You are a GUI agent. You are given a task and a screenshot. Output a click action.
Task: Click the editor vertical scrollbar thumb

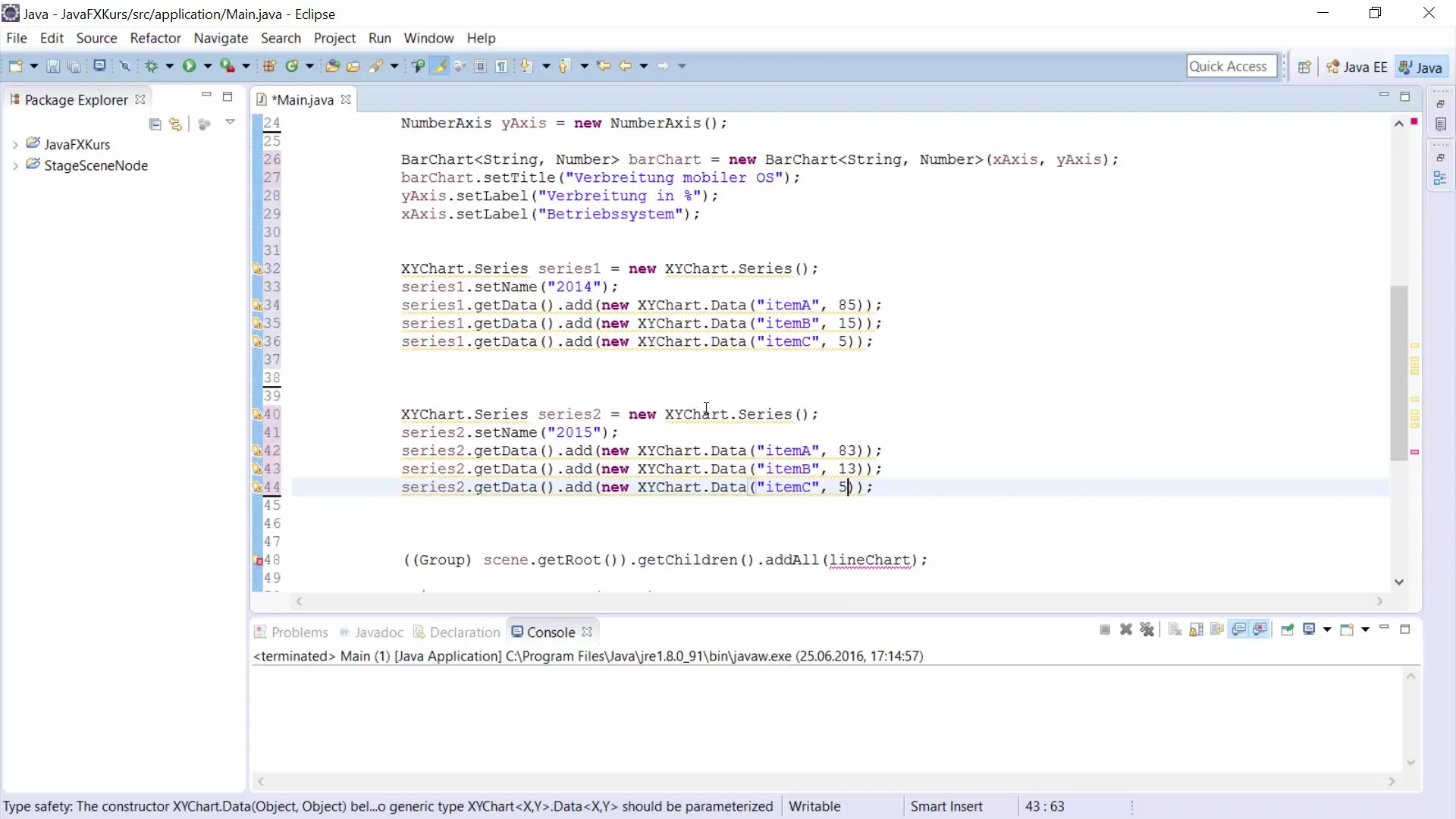tap(1399, 372)
